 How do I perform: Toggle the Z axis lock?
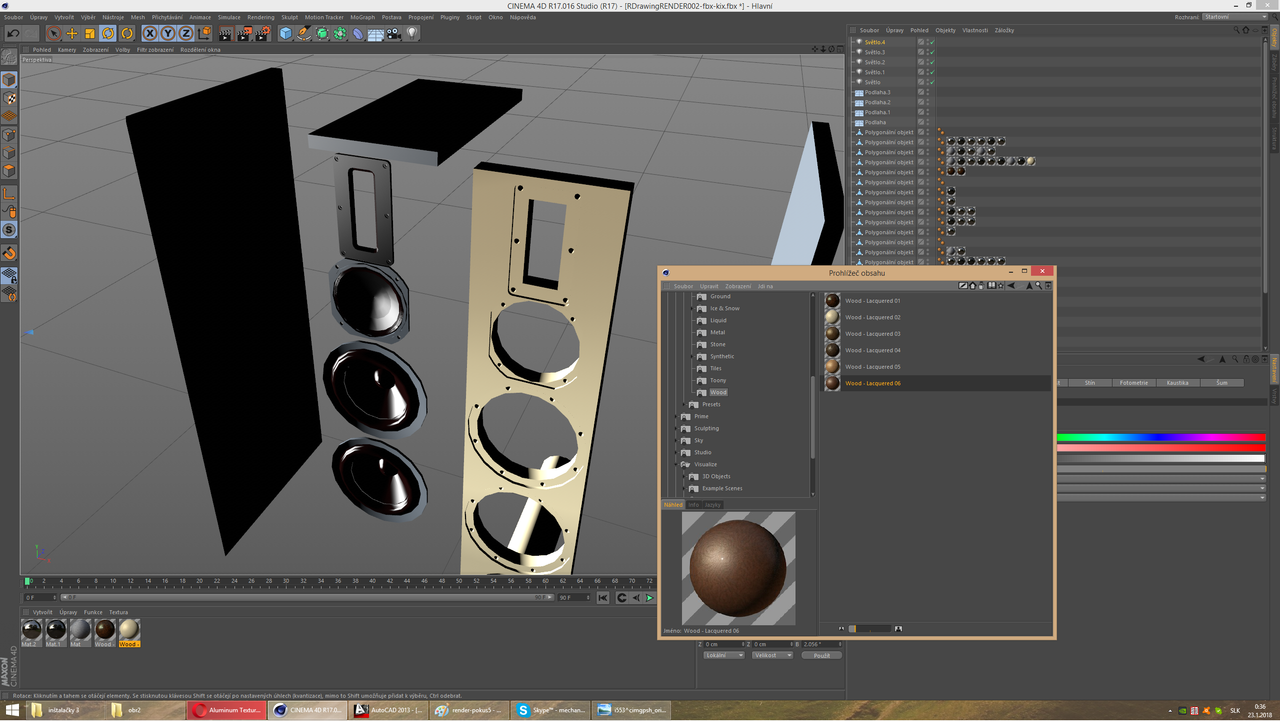pos(185,33)
